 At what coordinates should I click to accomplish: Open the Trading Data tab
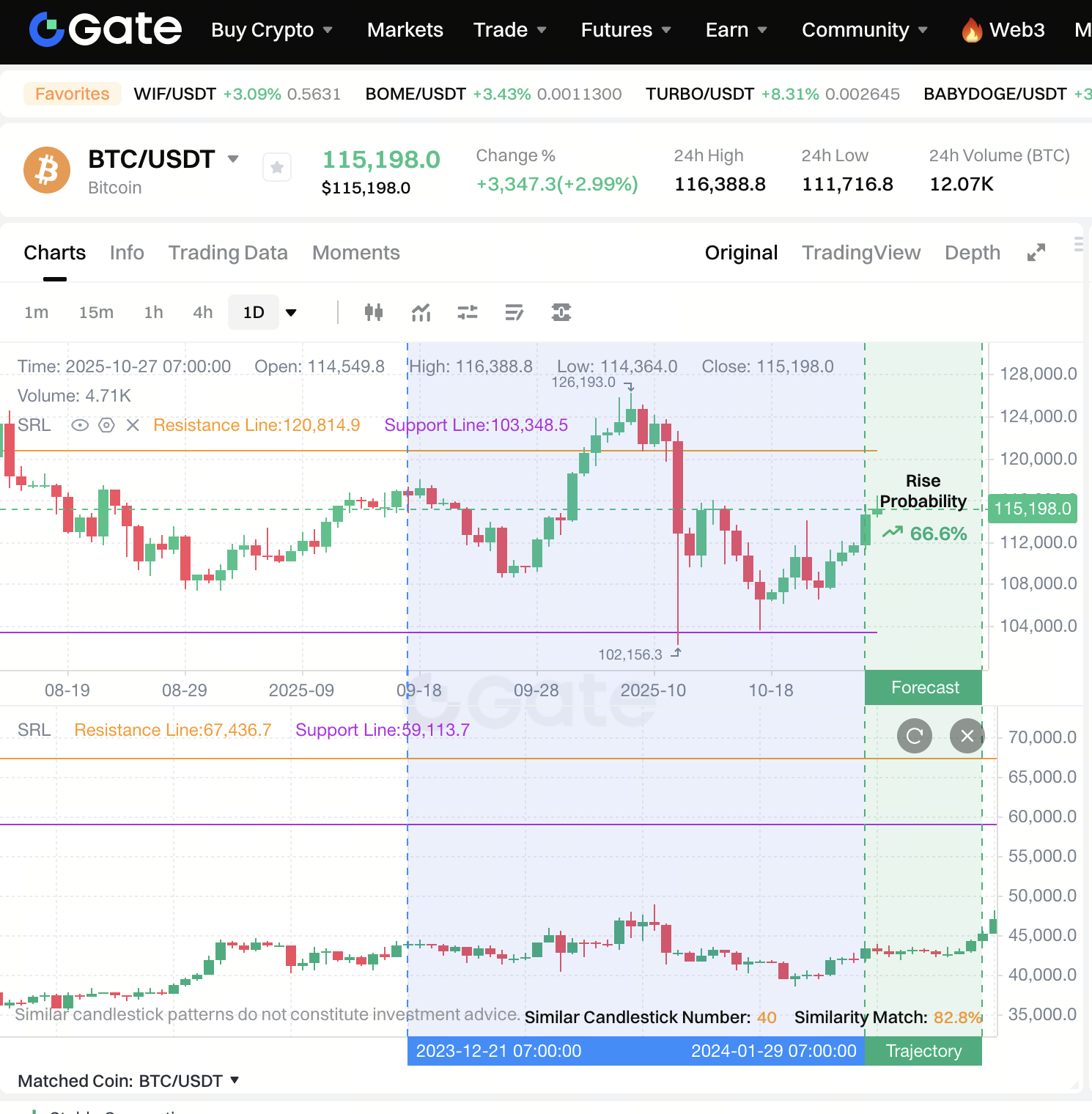tap(228, 253)
